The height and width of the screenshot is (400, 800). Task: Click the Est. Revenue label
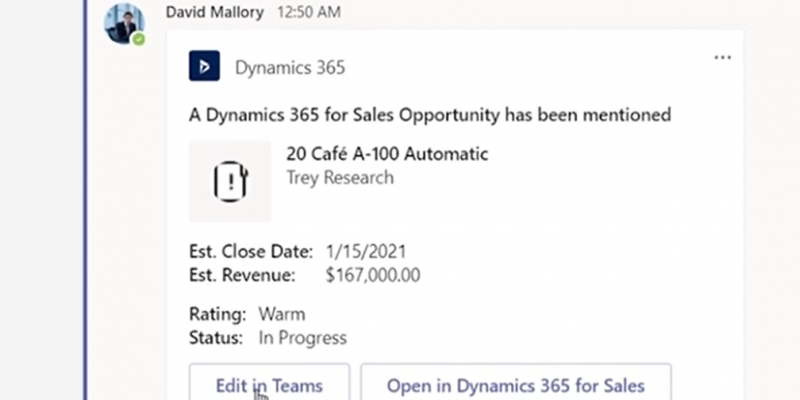[242, 275]
